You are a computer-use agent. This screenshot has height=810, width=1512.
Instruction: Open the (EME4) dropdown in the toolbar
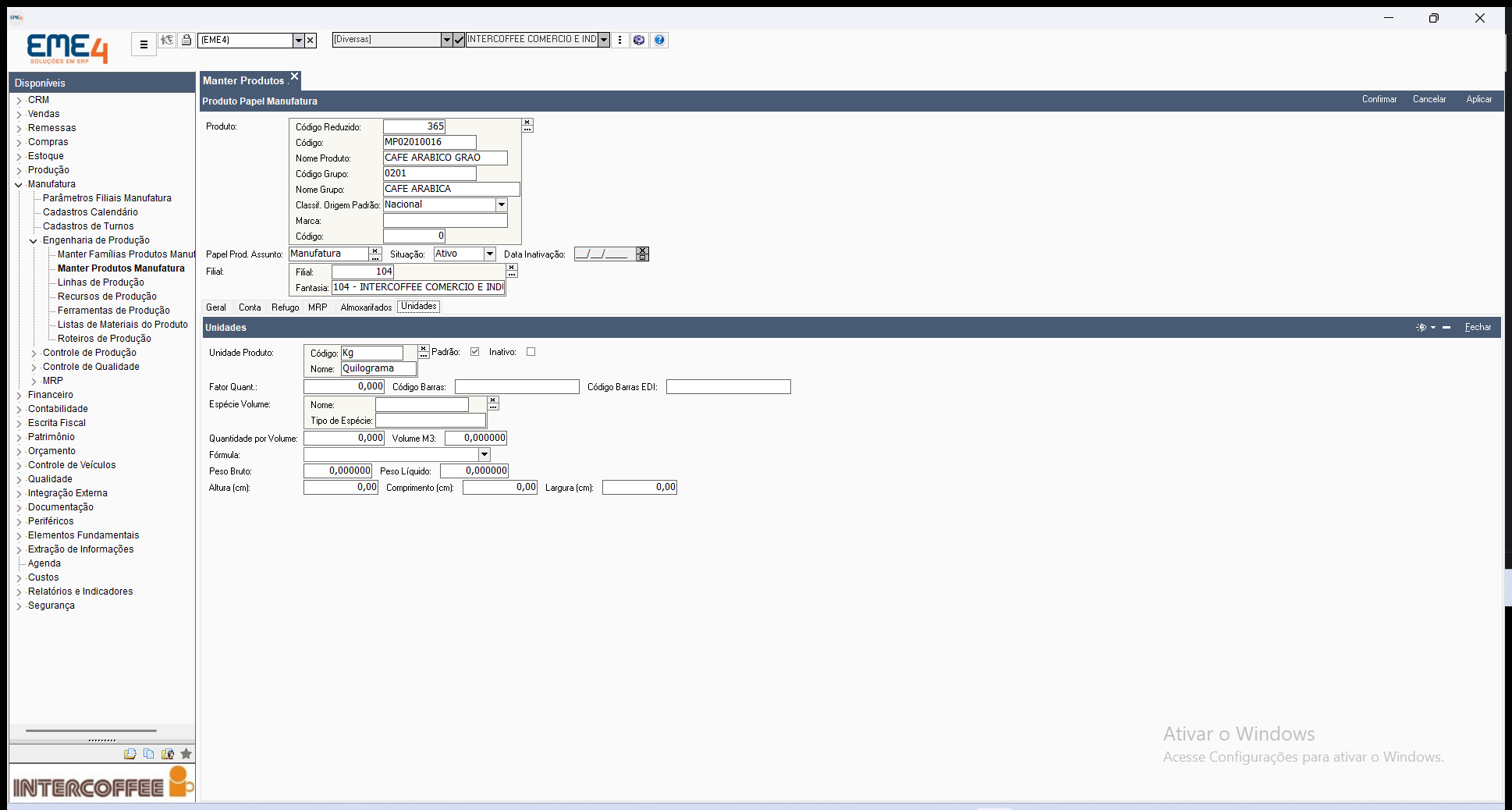click(x=298, y=40)
